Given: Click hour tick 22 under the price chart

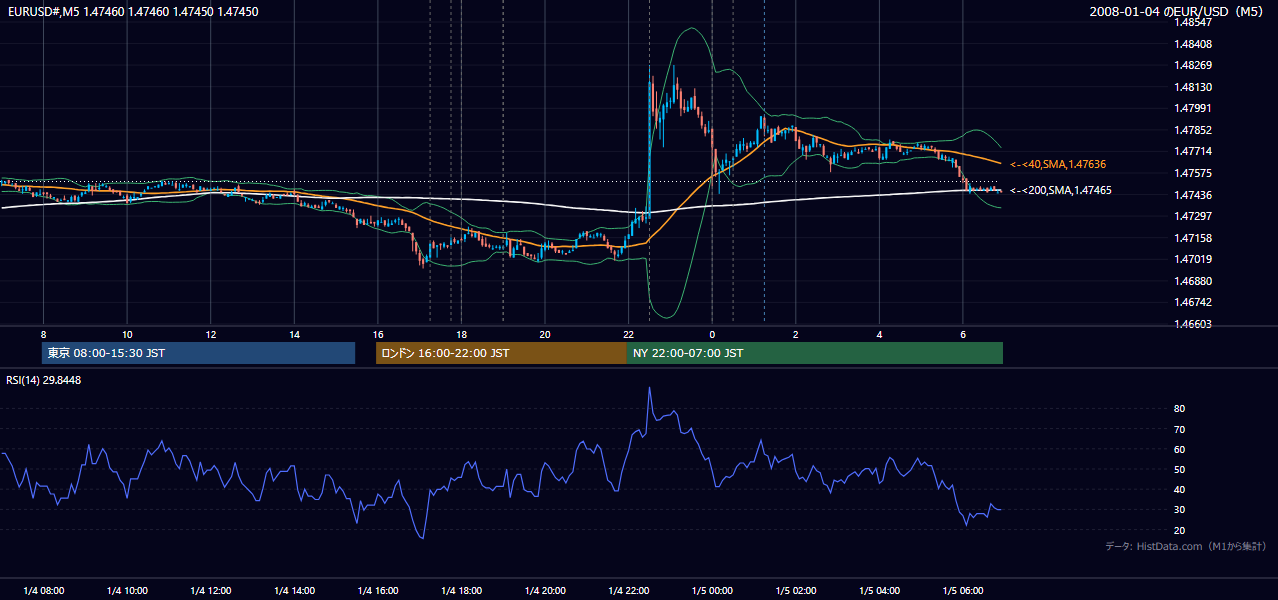Looking at the screenshot, I should (629, 334).
